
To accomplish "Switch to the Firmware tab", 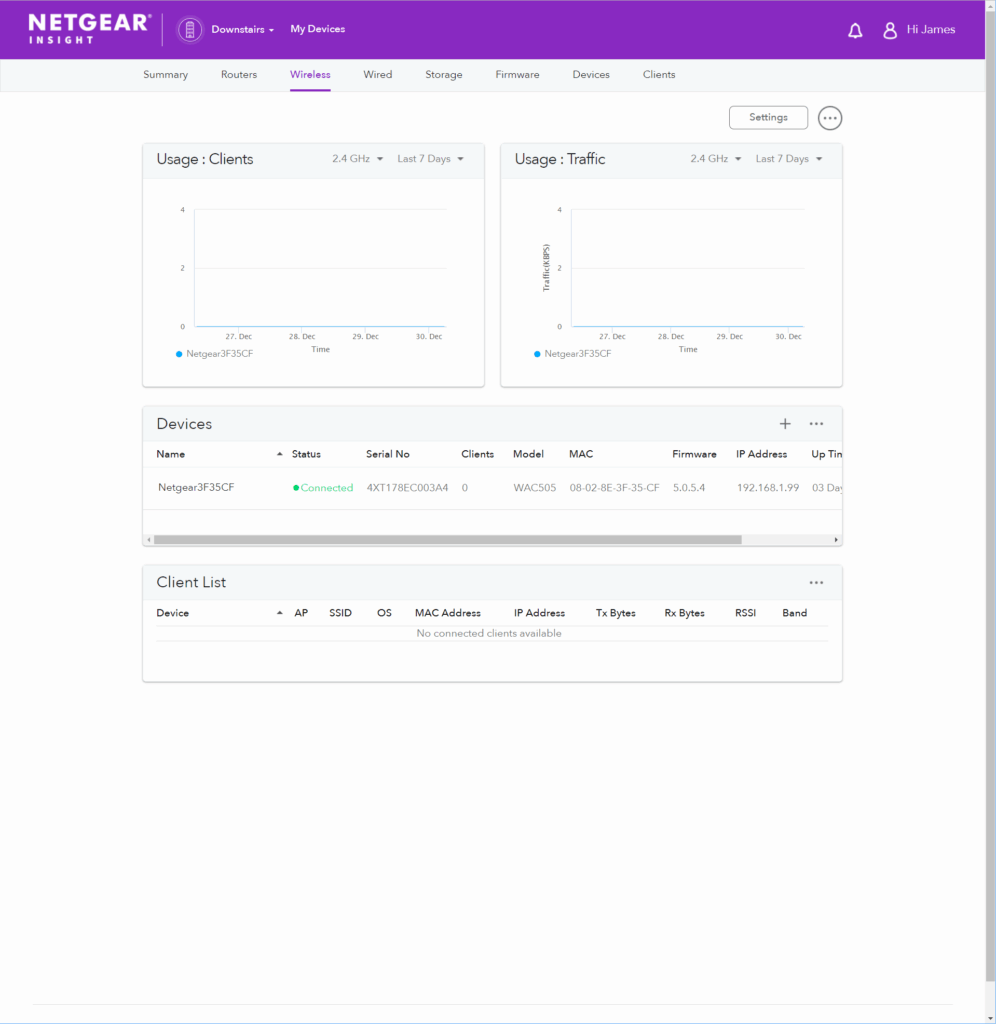I will click(x=517, y=75).
